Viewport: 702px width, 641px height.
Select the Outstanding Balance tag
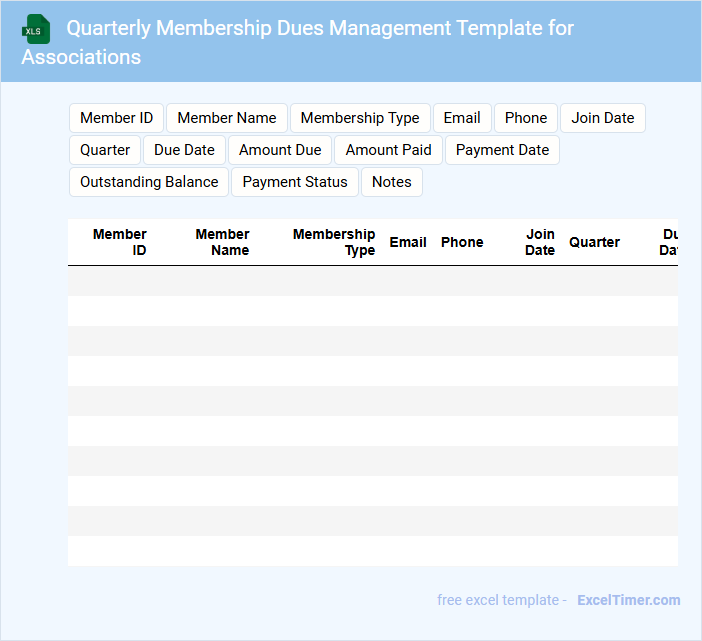tap(149, 182)
